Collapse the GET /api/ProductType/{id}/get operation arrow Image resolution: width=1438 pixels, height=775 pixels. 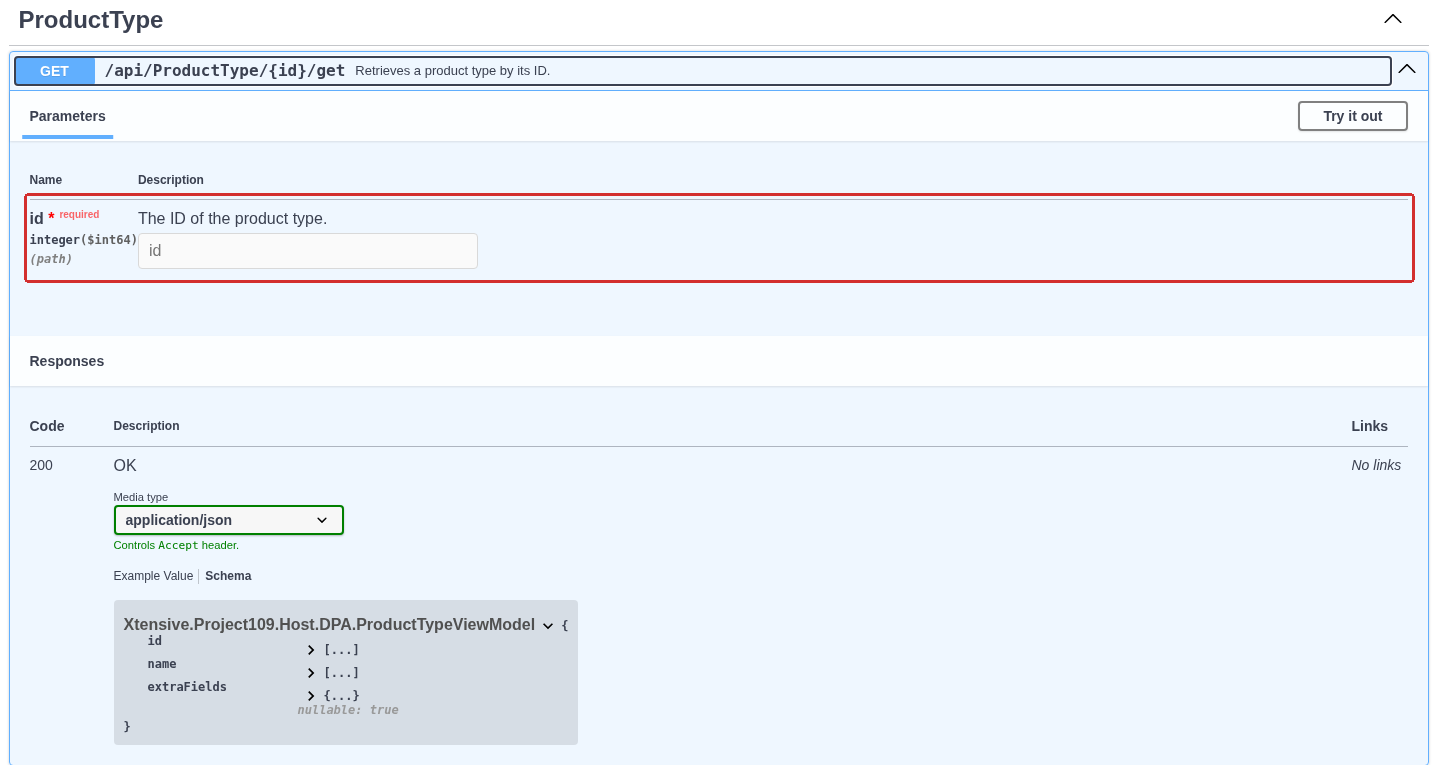coord(1407,69)
